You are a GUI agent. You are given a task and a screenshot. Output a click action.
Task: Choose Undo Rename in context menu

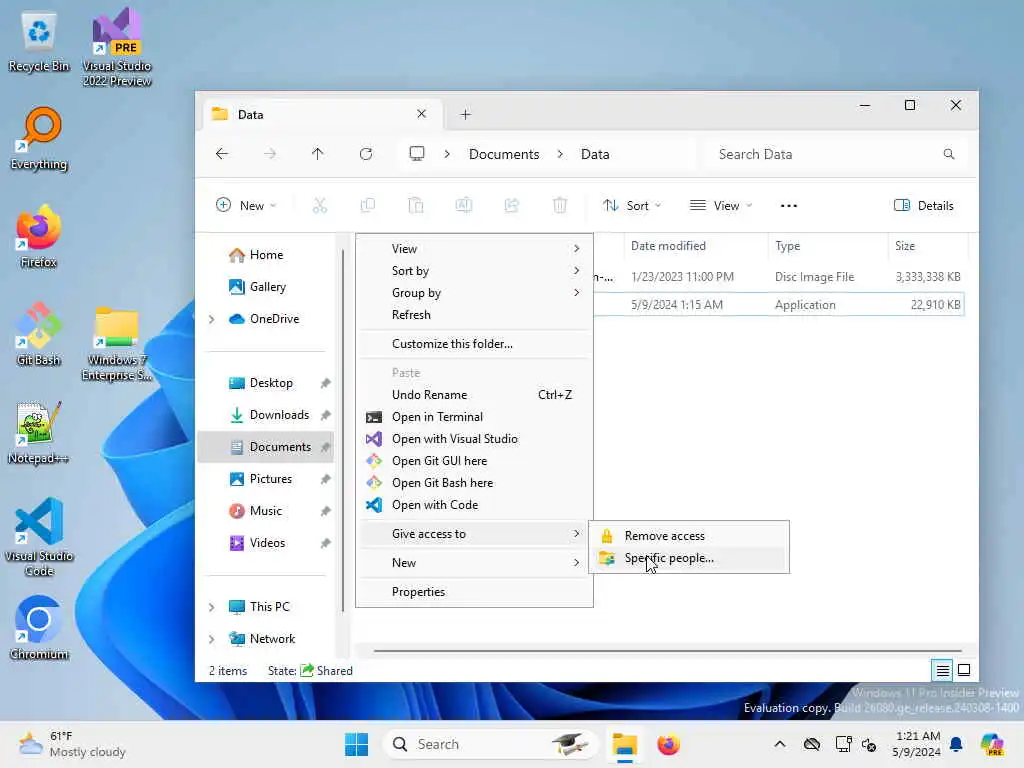474,395
